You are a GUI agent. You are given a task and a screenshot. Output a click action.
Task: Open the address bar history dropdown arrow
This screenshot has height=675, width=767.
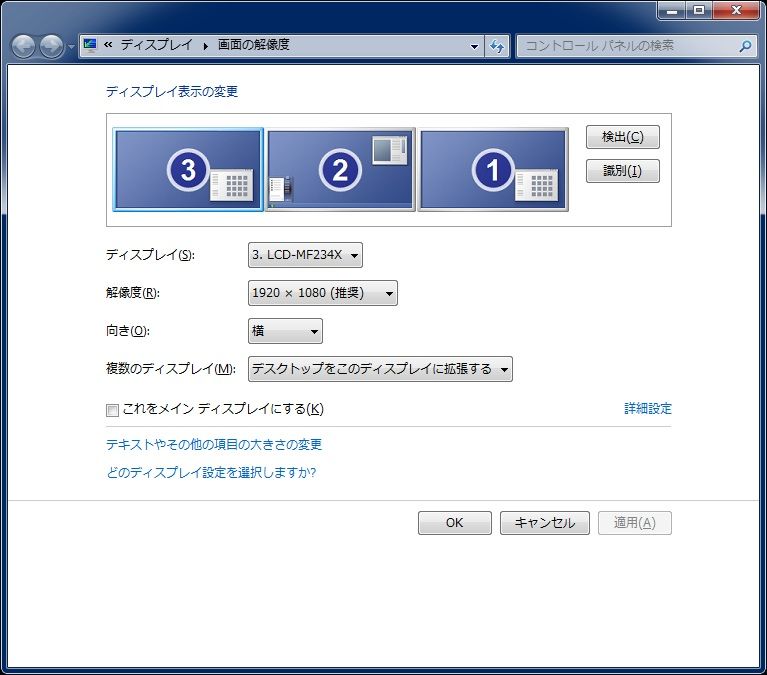point(474,46)
